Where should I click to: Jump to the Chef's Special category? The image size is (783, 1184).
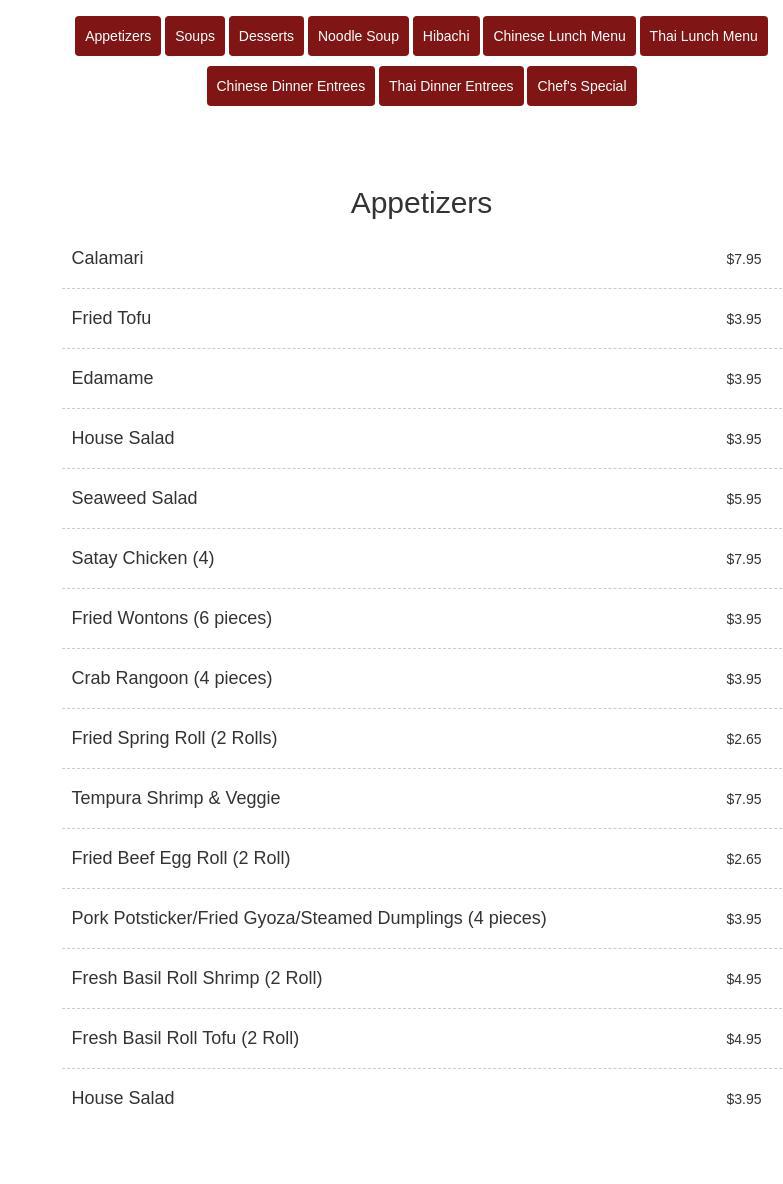pyautogui.click(x=582, y=86)
